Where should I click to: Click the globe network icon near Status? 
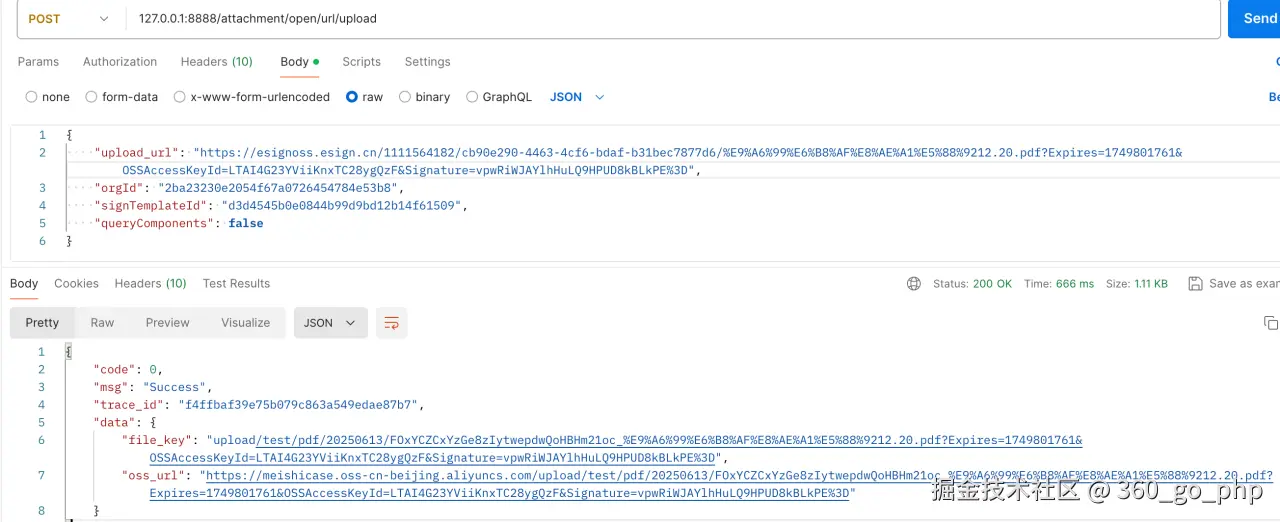913,284
